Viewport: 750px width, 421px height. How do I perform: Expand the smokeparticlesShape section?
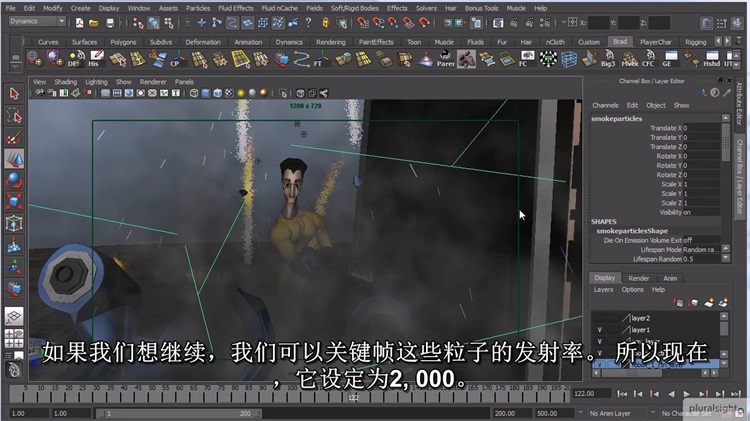pyautogui.click(x=632, y=231)
